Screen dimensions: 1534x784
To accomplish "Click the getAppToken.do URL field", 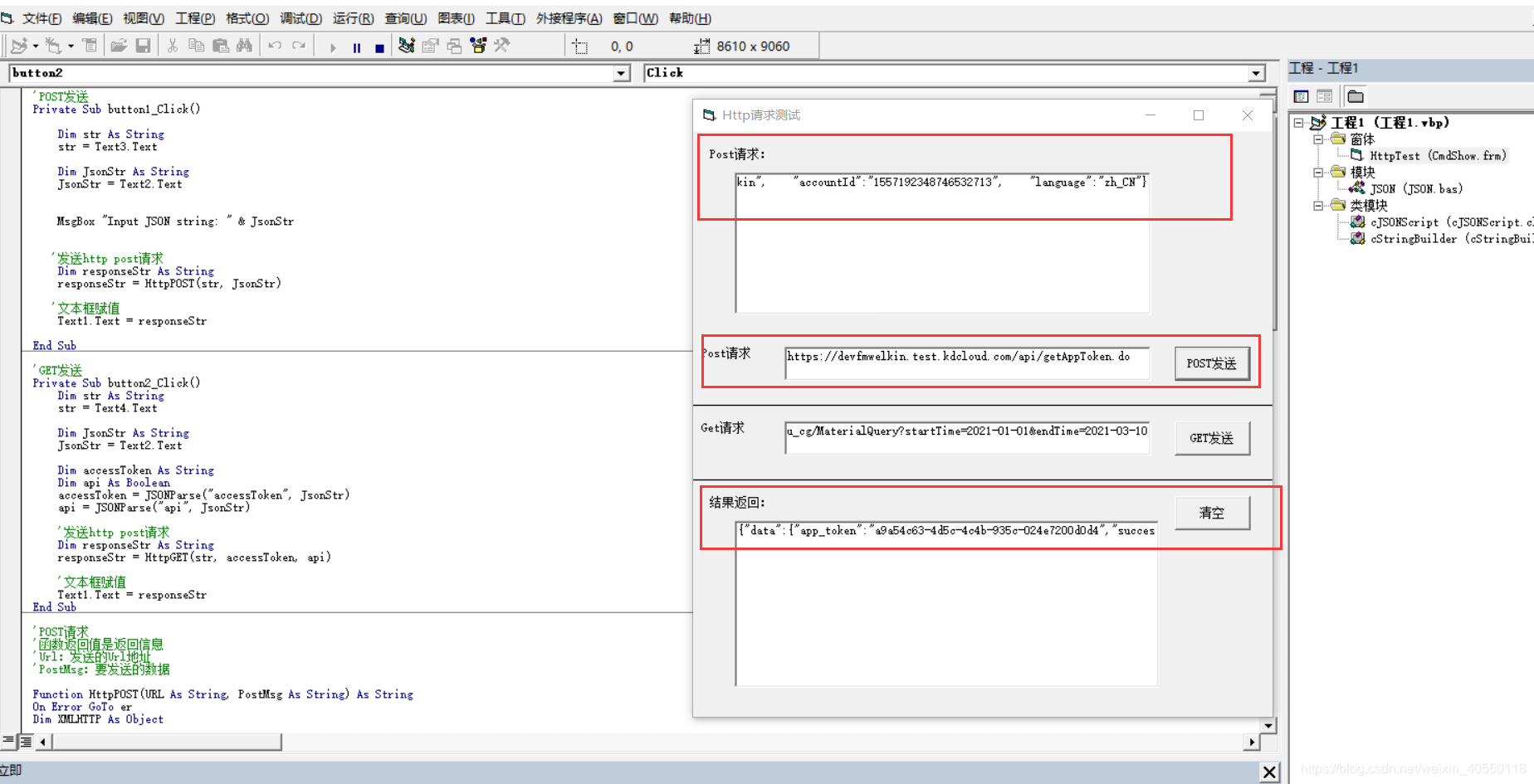I will pyautogui.click(x=967, y=363).
